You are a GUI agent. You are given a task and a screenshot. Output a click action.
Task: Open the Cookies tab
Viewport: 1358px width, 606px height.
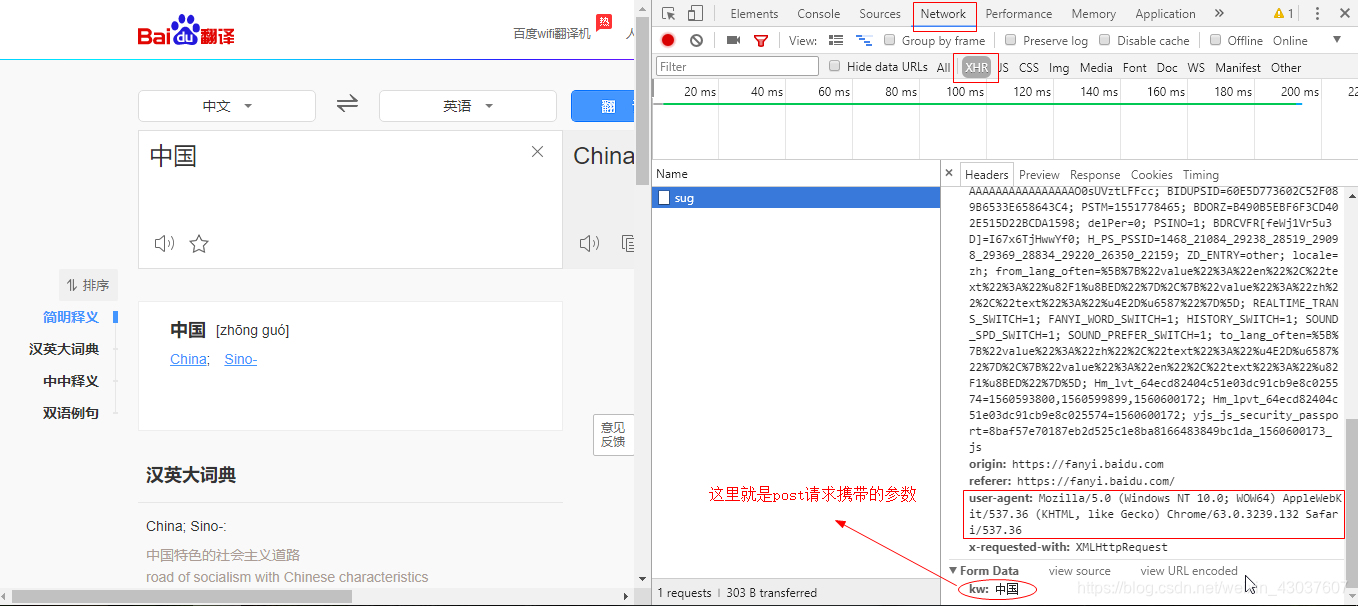[x=1151, y=174]
